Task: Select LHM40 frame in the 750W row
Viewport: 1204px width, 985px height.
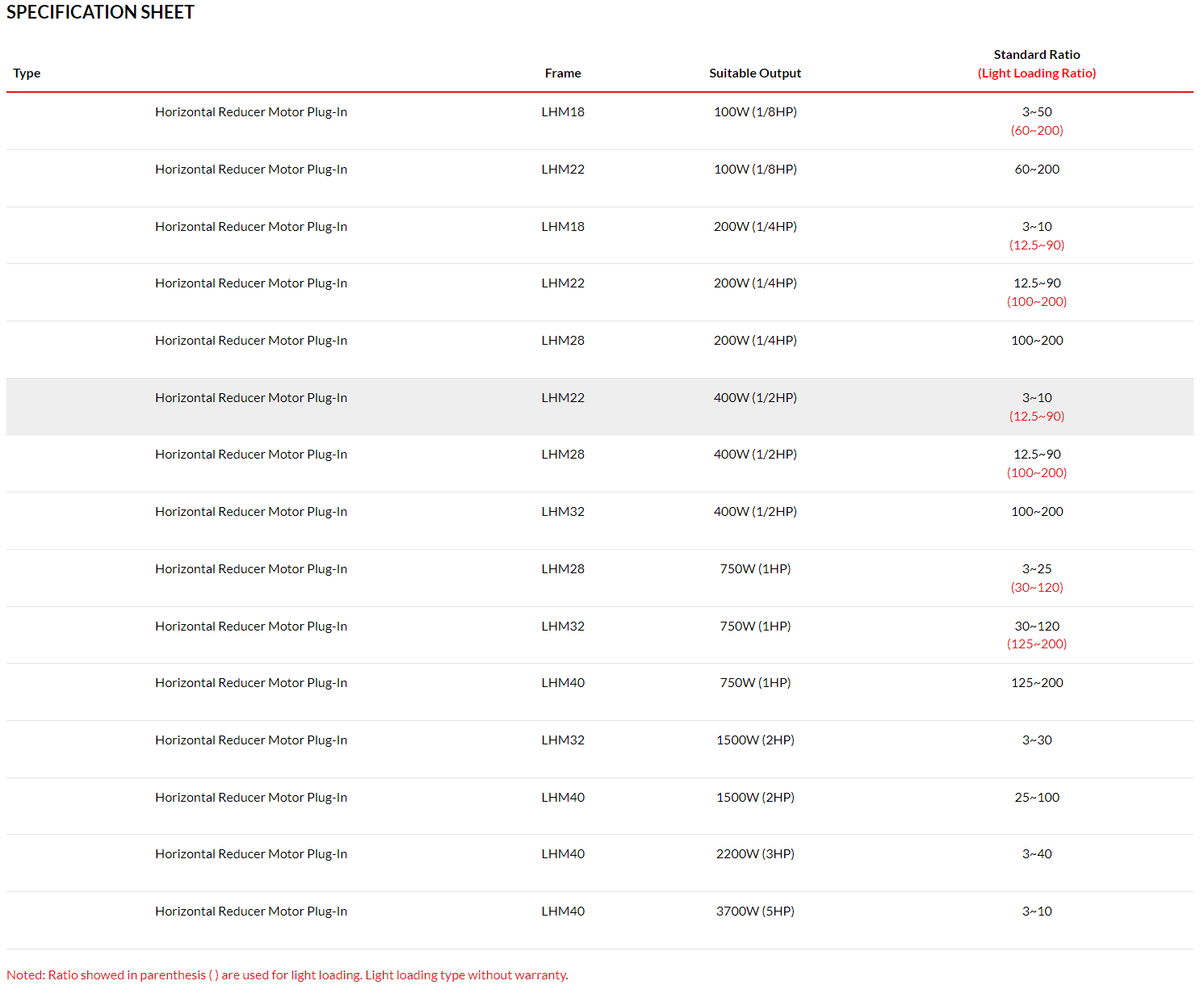Action: [563, 683]
